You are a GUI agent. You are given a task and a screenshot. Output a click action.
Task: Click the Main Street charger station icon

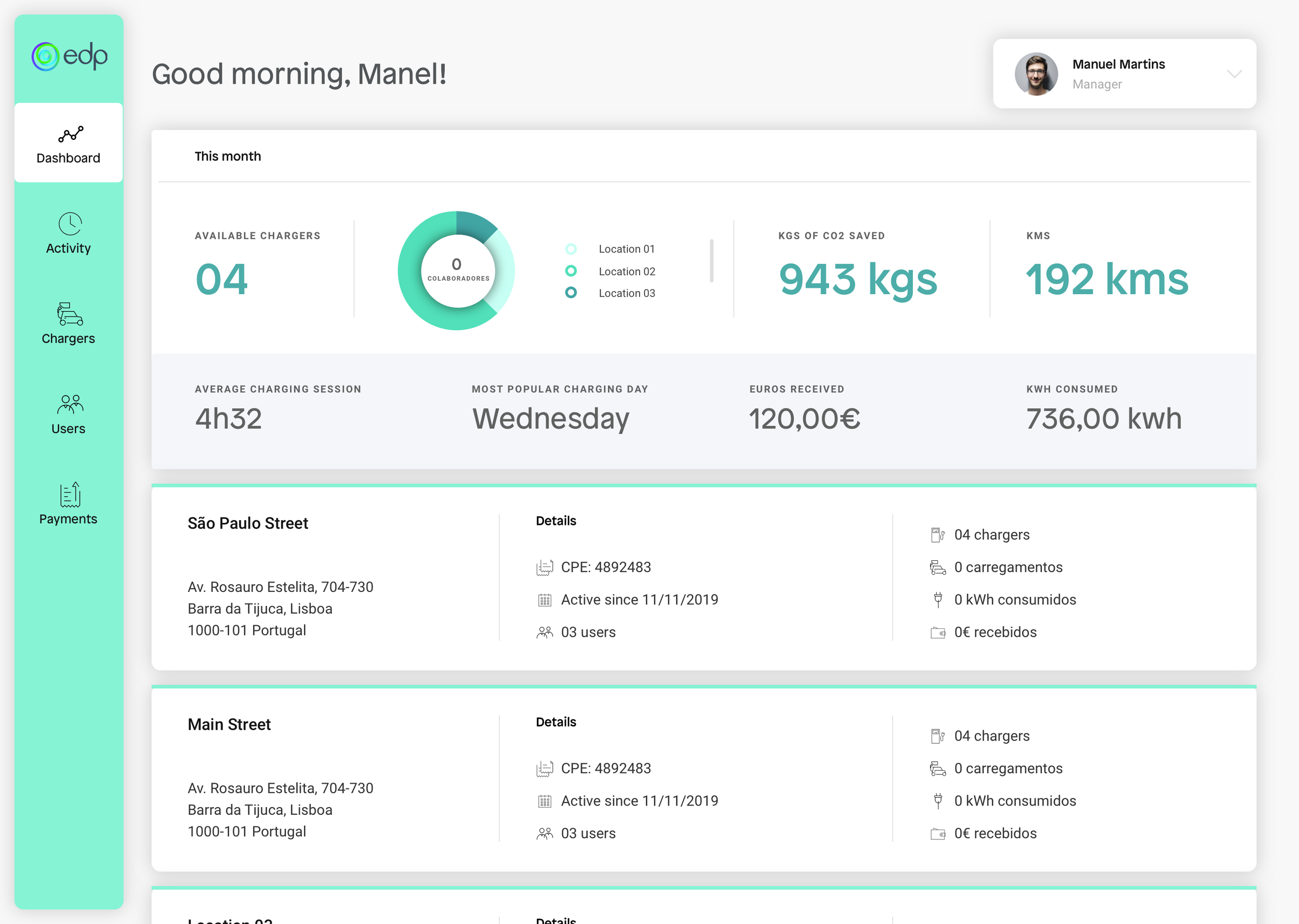pos(938,737)
